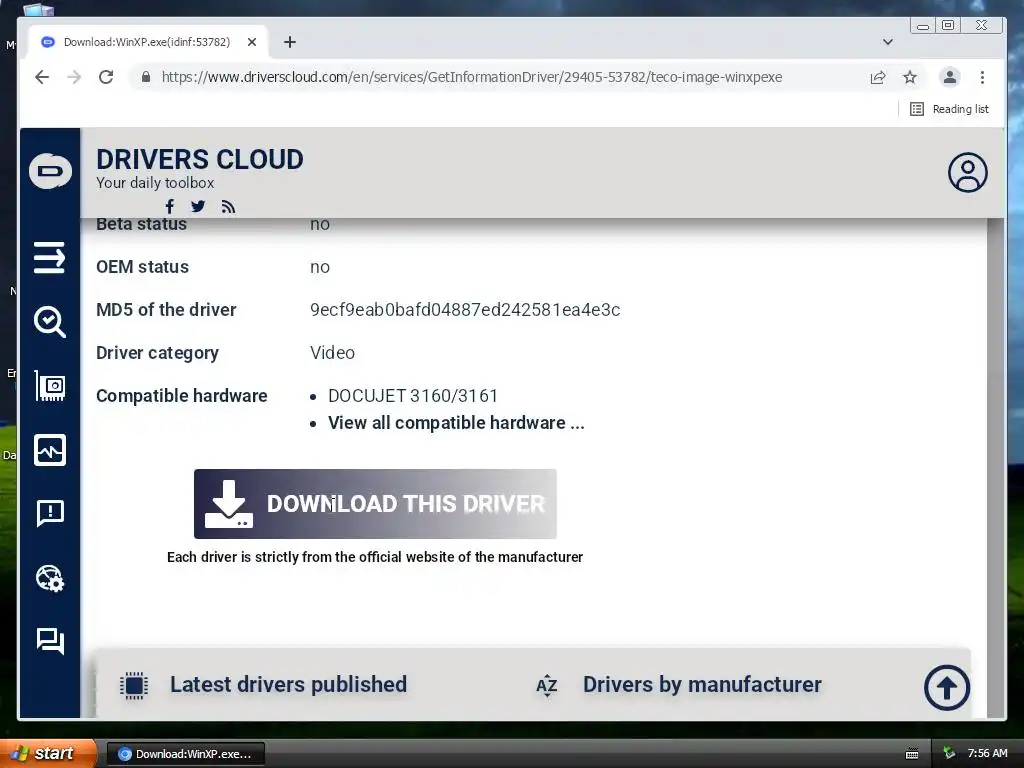Open the Windows start menu
The image size is (1024, 768).
[48, 753]
